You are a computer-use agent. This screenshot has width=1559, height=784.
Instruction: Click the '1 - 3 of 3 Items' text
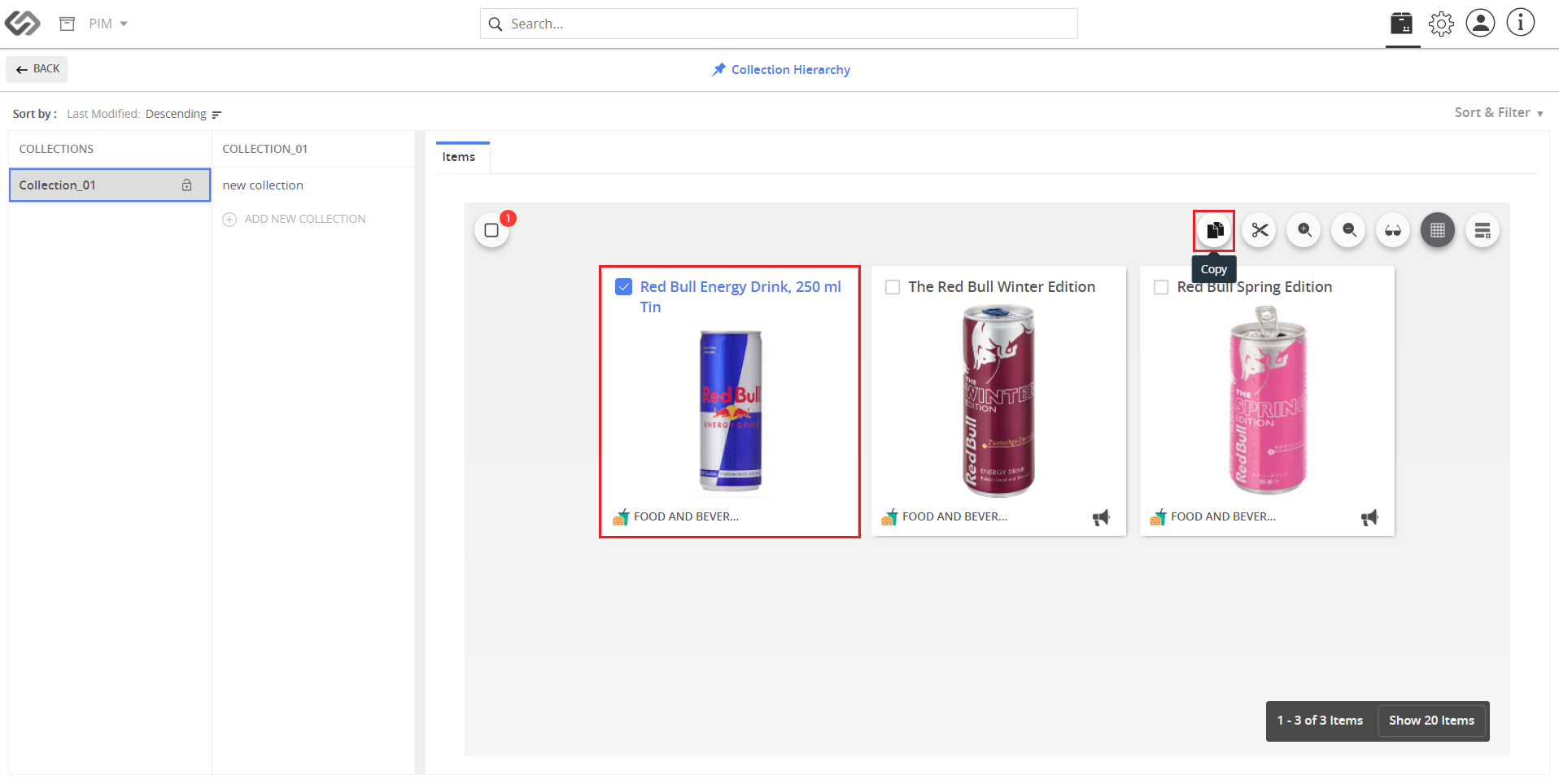coord(1320,721)
